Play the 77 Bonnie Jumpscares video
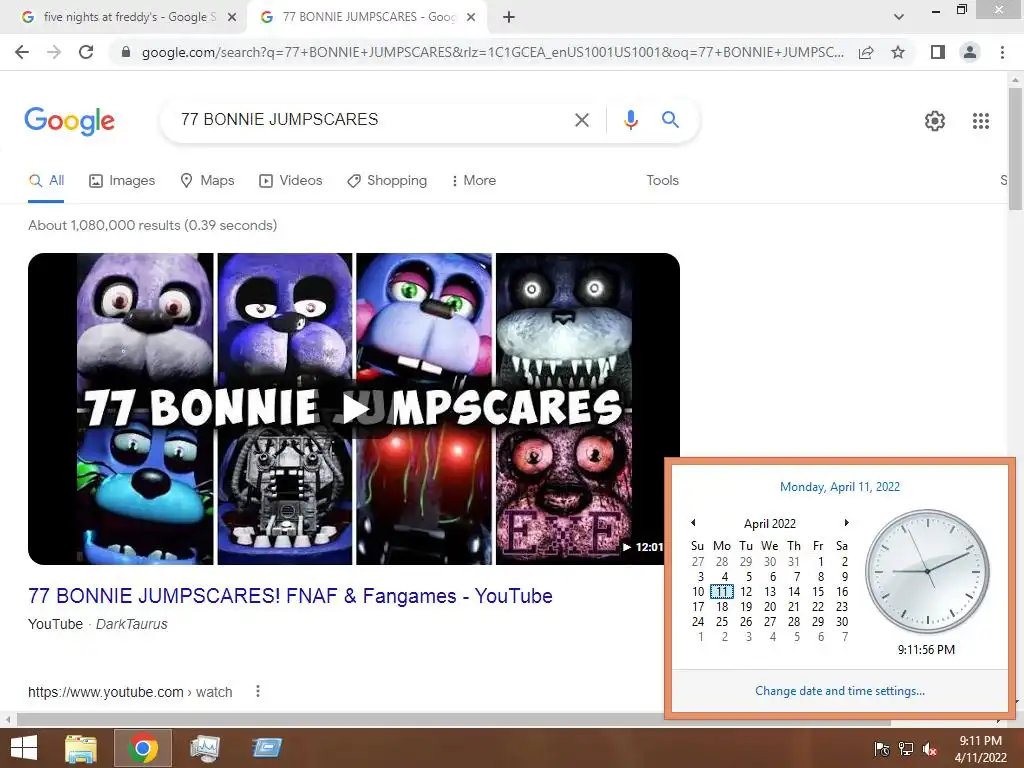Screen dimensions: 1024x768 click(x=354, y=409)
